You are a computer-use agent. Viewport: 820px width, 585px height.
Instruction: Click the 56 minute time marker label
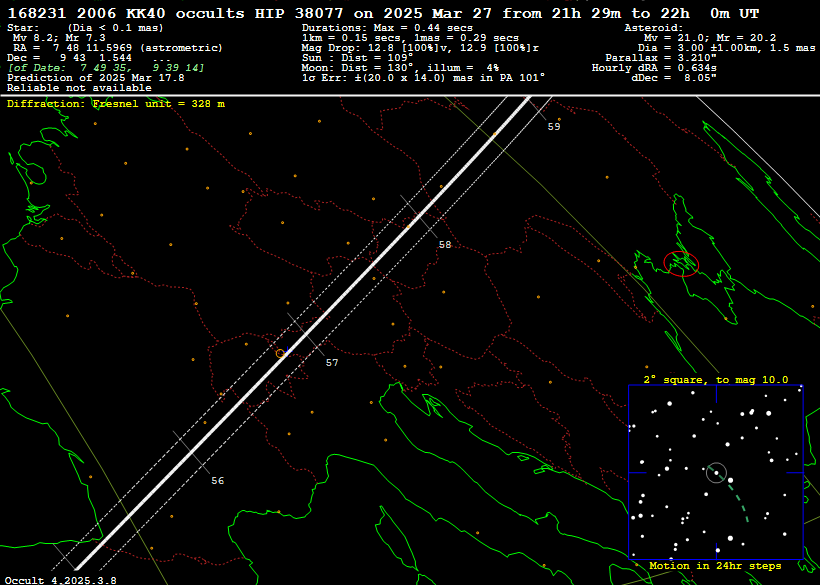pos(217,481)
